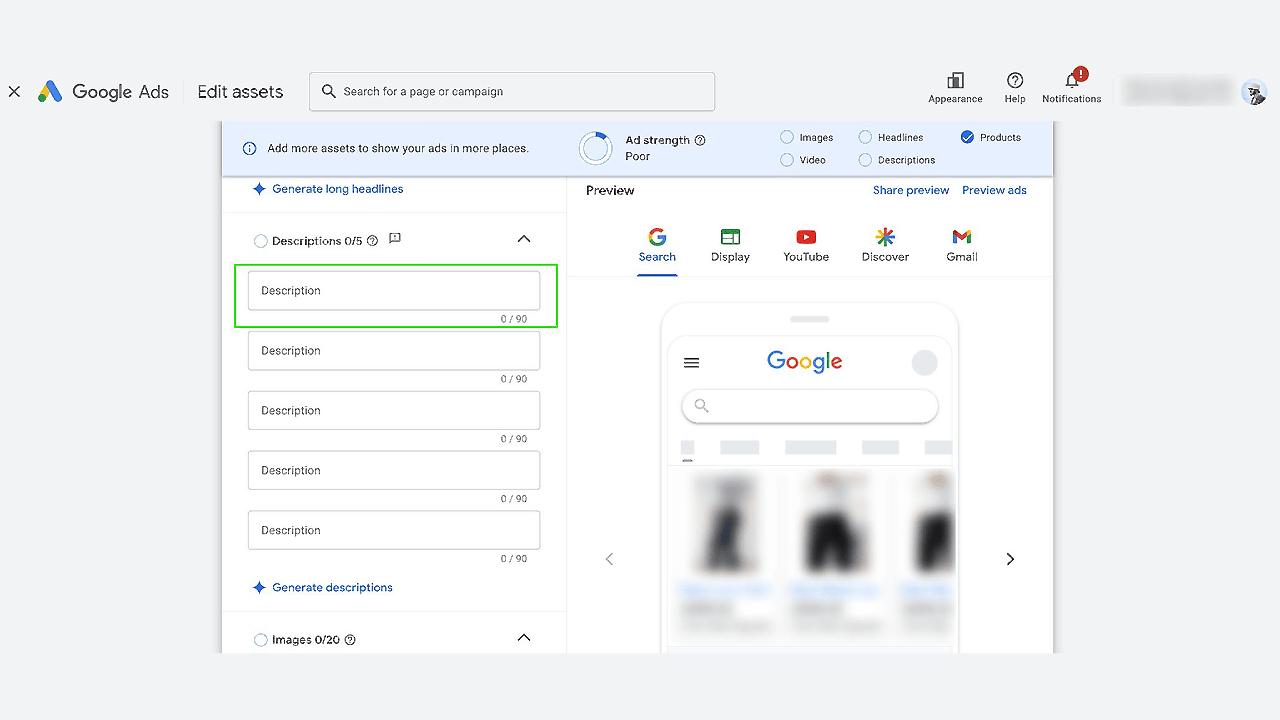Switch to the YouTube preview tab
This screenshot has width=1280, height=720.
pos(806,245)
